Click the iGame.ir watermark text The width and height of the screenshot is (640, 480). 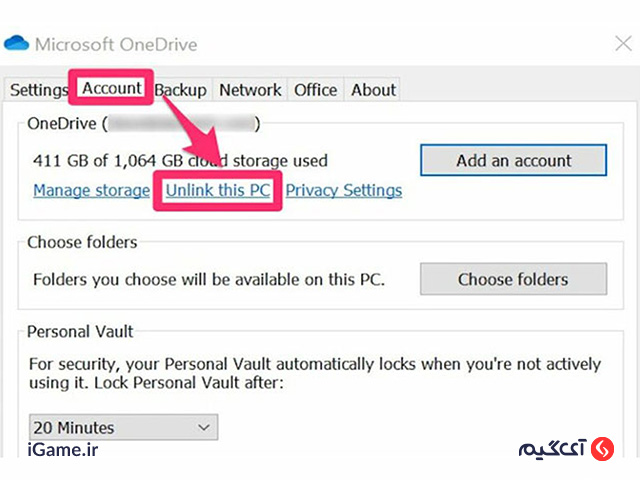63,450
